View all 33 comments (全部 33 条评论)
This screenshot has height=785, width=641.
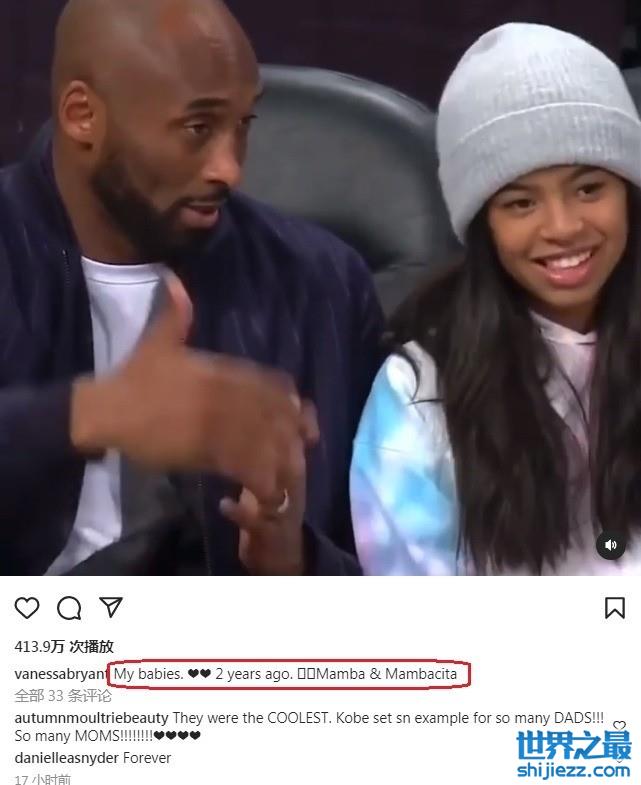[x=63, y=696]
